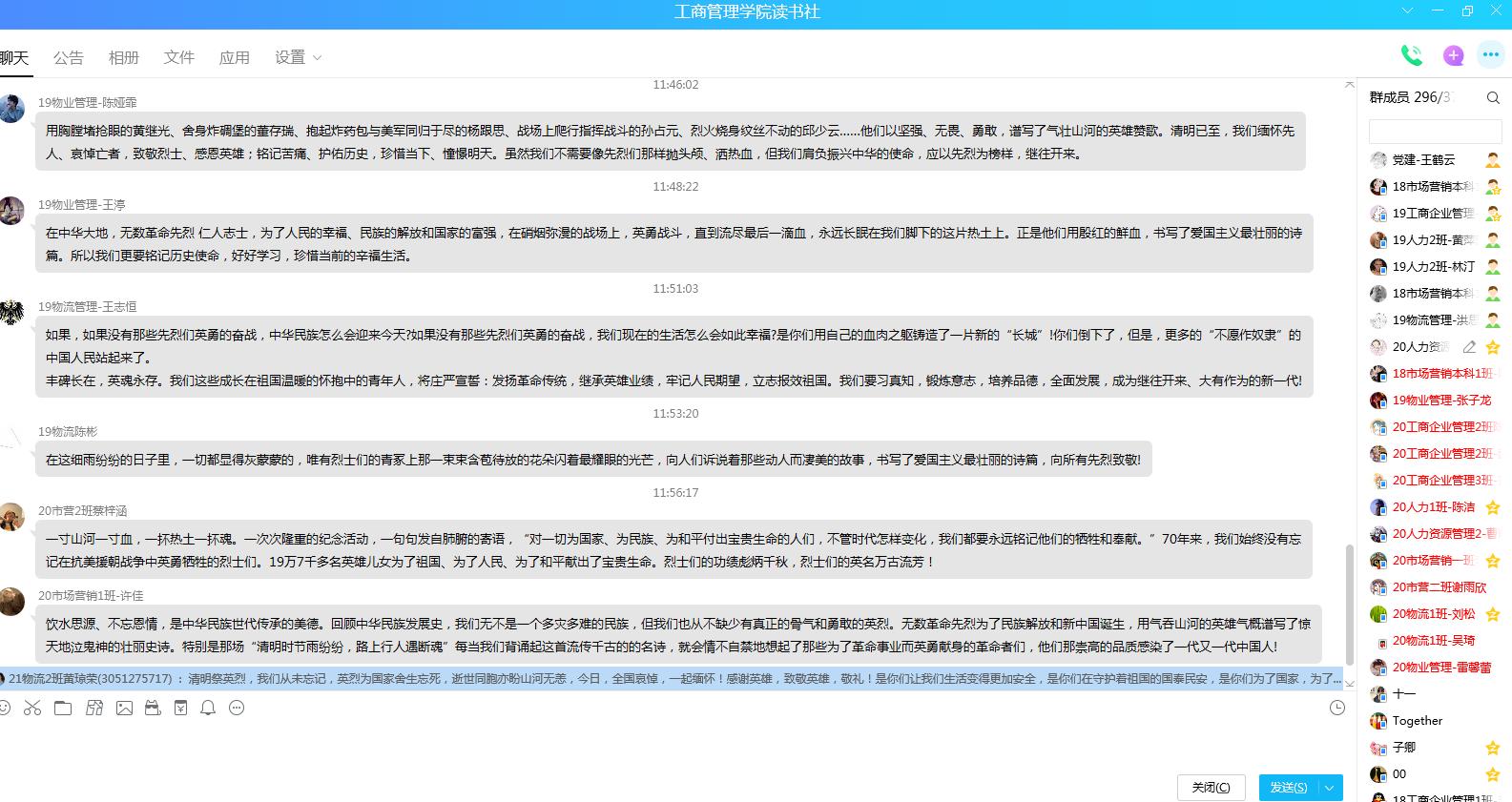Click the send picture icon
This screenshot has width=1512, height=802.
click(124, 708)
